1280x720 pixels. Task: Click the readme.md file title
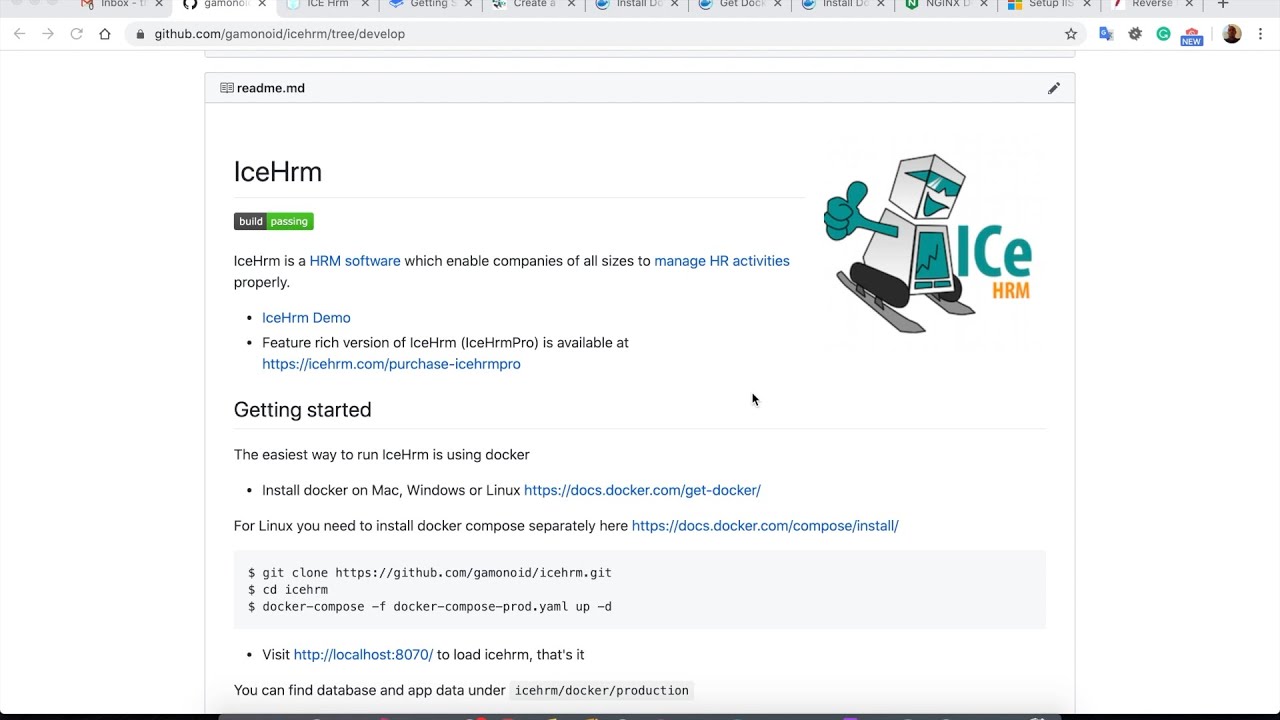coord(271,88)
